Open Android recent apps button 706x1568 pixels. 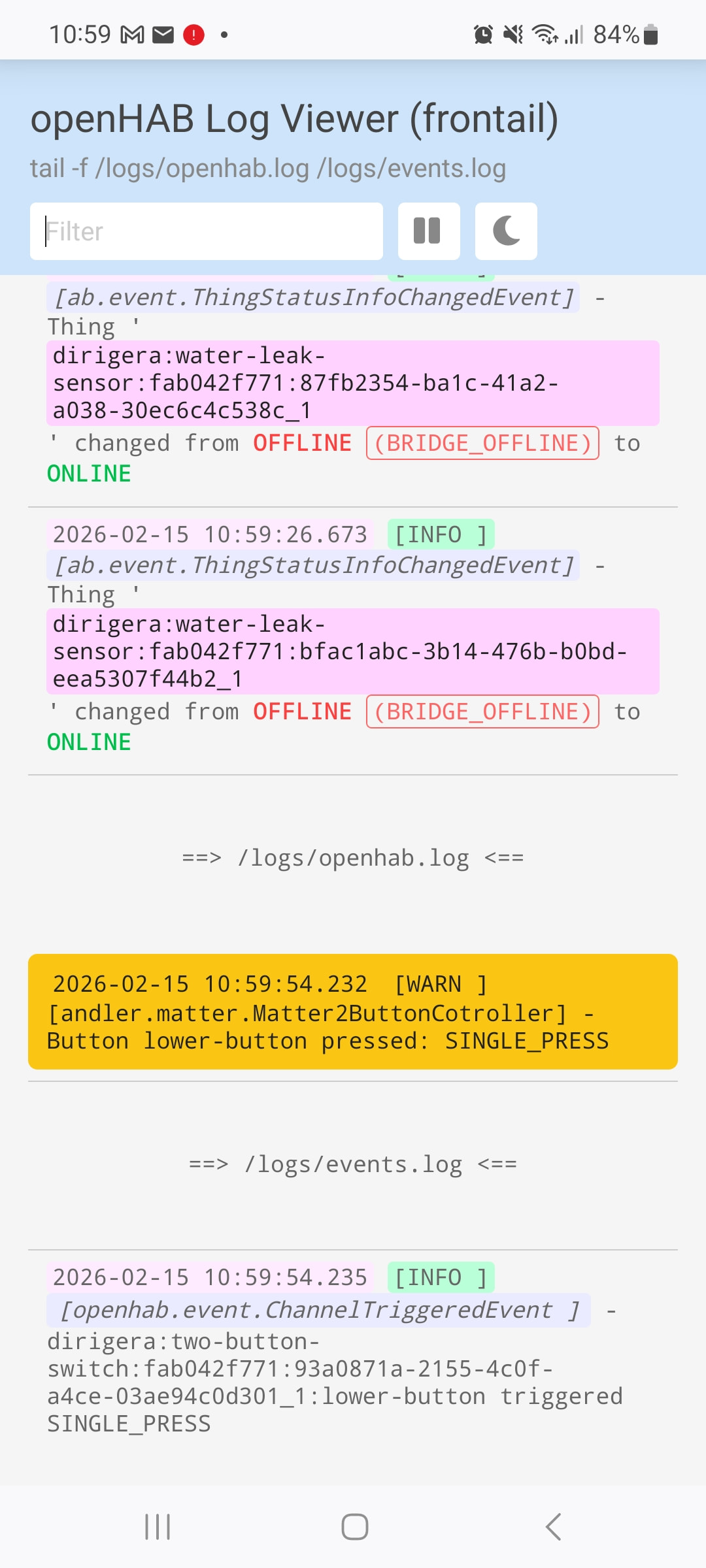point(158,1527)
